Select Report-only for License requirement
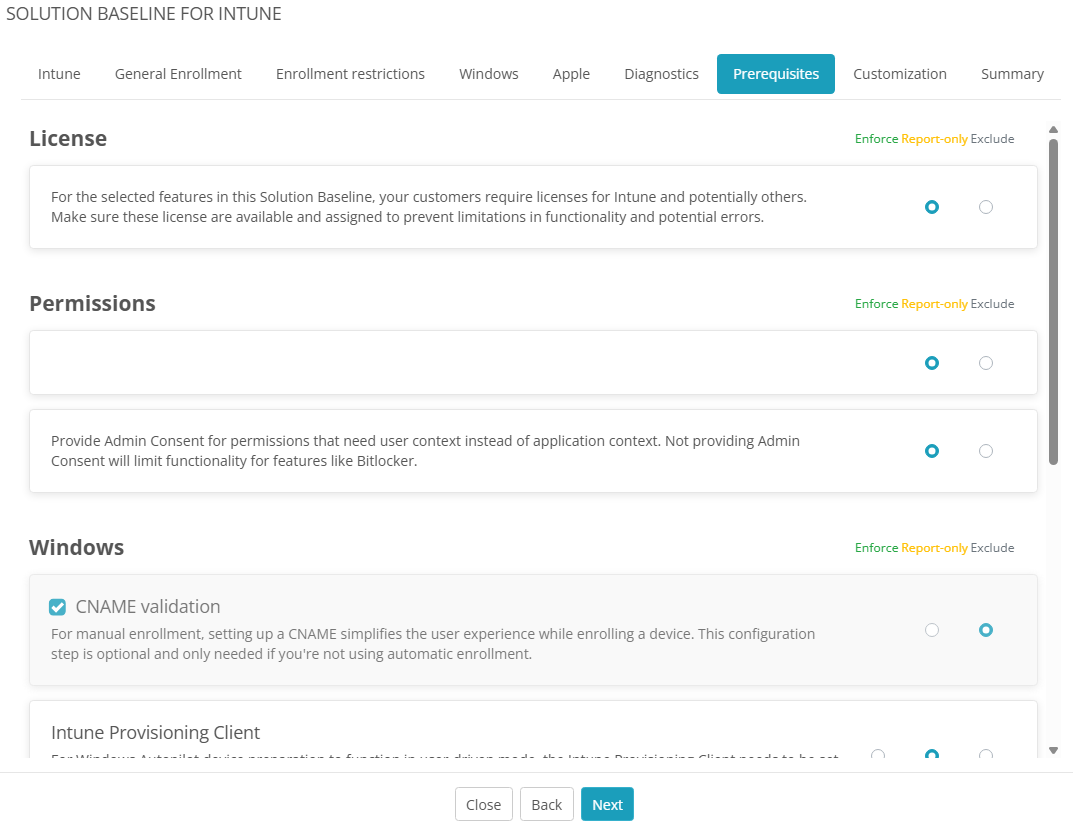This screenshot has height=827, width=1073. coord(932,207)
